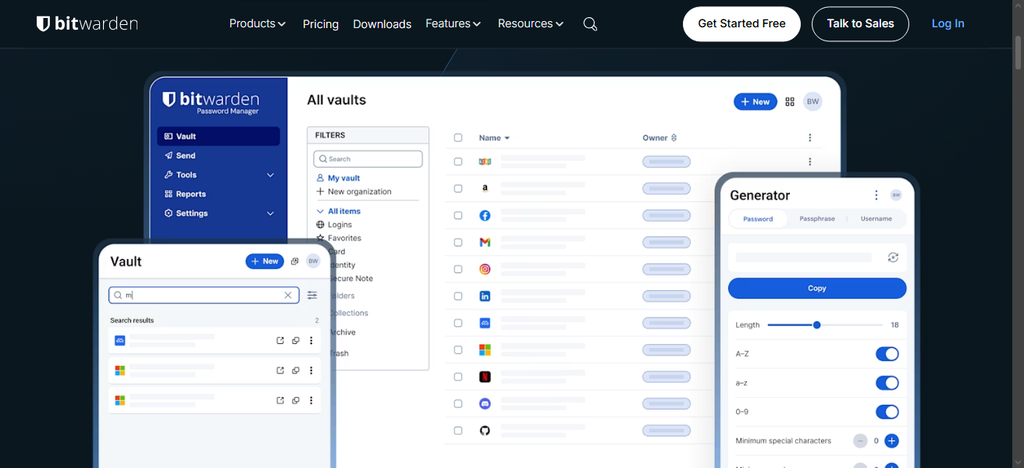Viewport: 1024px width, 468px height.
Task: Check the LinkedIn row checkbox
Action: click(458, 296)
